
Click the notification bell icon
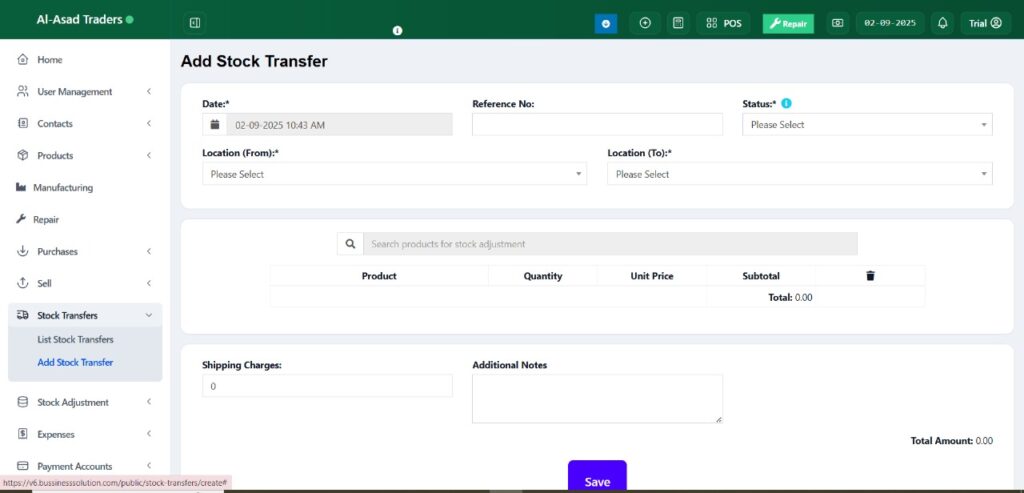[942, 23]
